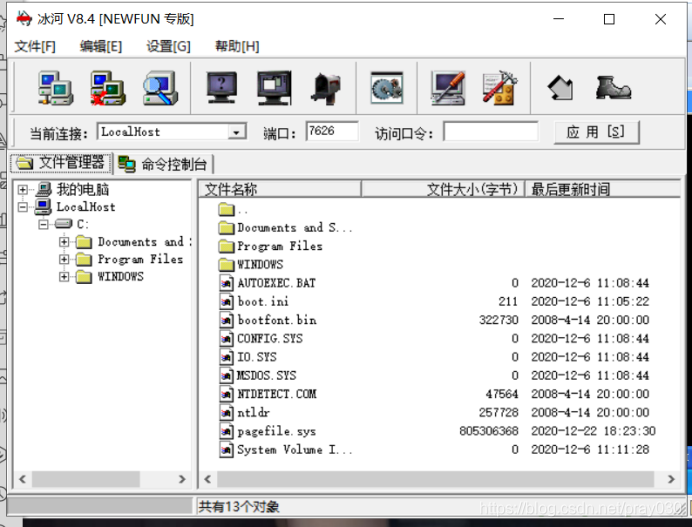This screenshot has height=527, width=692.
Task: Click the right arrow of file list scrollbar
Action: point(671,479)
